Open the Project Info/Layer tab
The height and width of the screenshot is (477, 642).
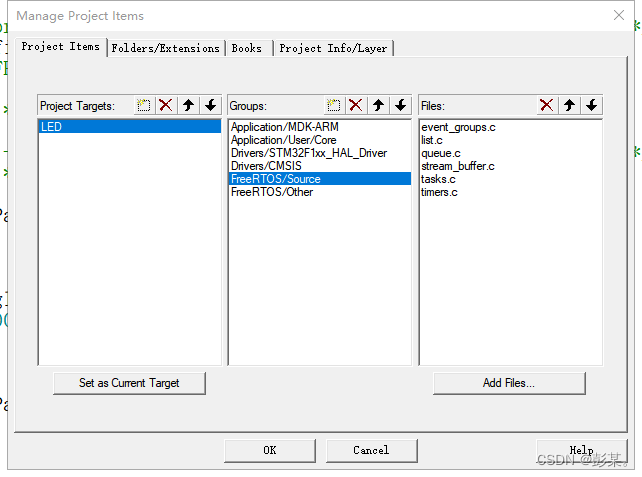pos(333,48)
